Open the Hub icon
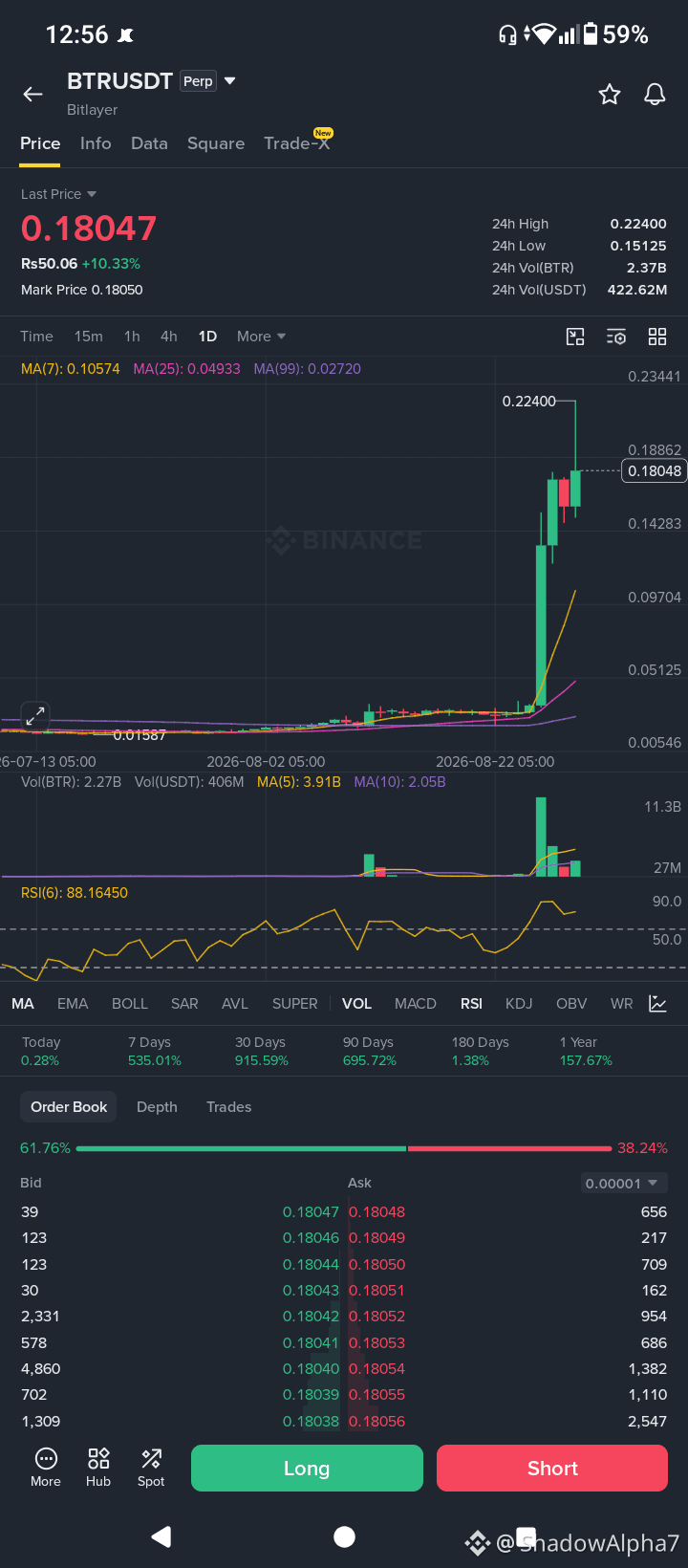The height and width of the screenshot is (1568, 688). 98,1468
